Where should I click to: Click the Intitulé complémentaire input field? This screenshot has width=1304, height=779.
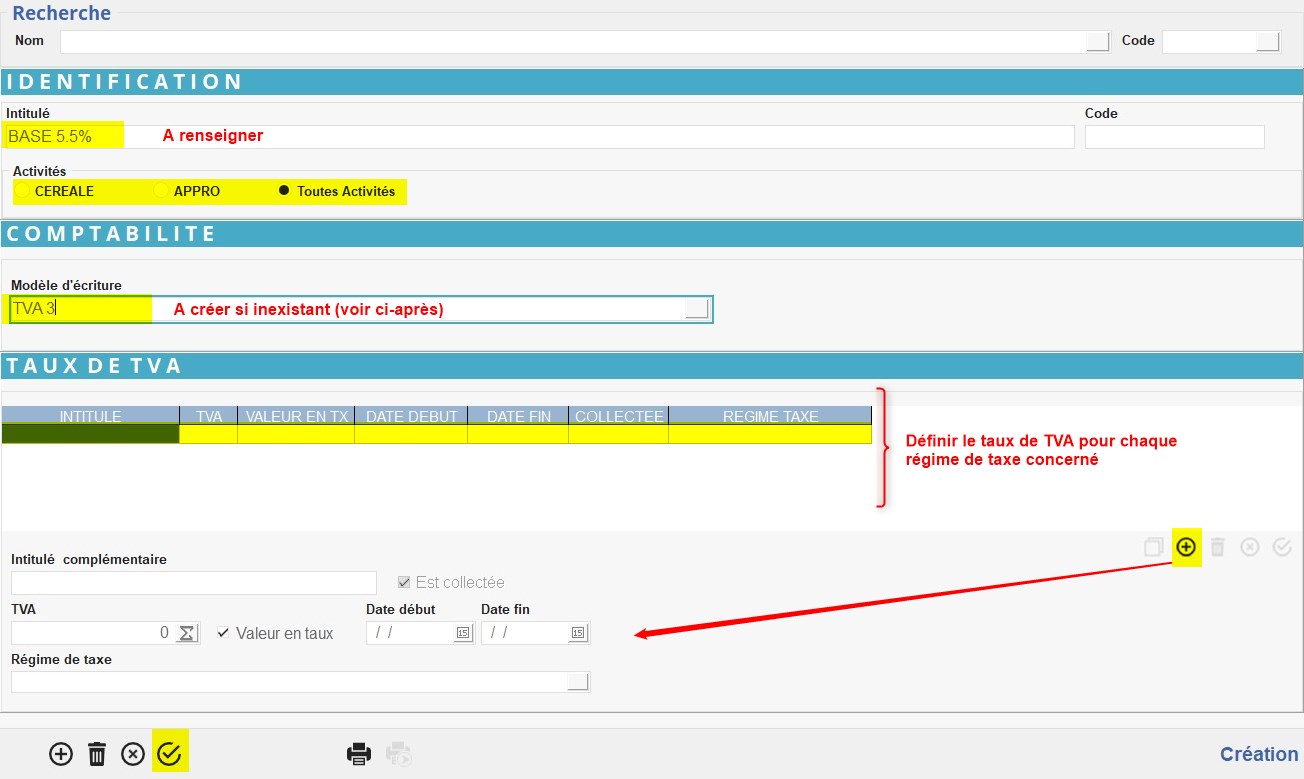[x=194, y=583]
